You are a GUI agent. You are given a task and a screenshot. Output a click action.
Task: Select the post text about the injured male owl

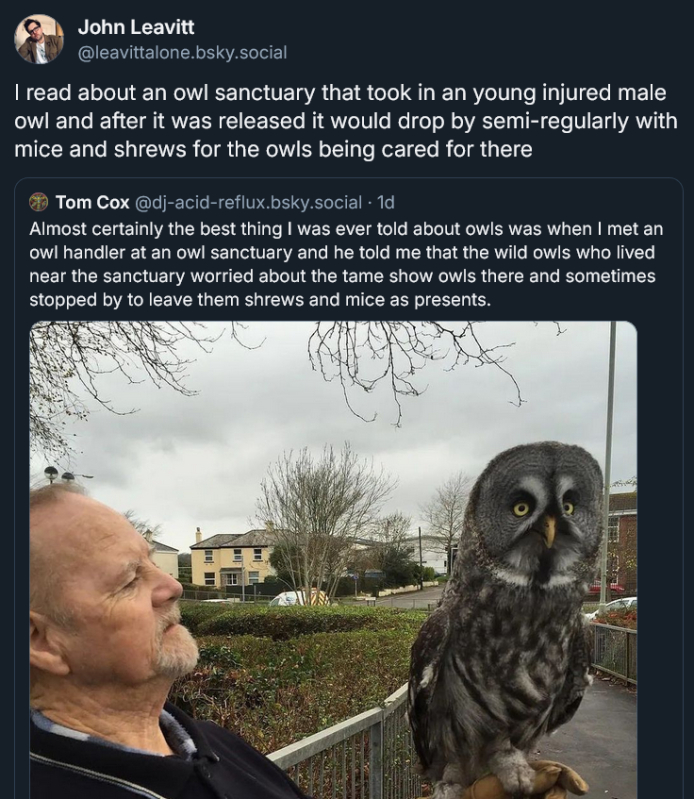346,121
